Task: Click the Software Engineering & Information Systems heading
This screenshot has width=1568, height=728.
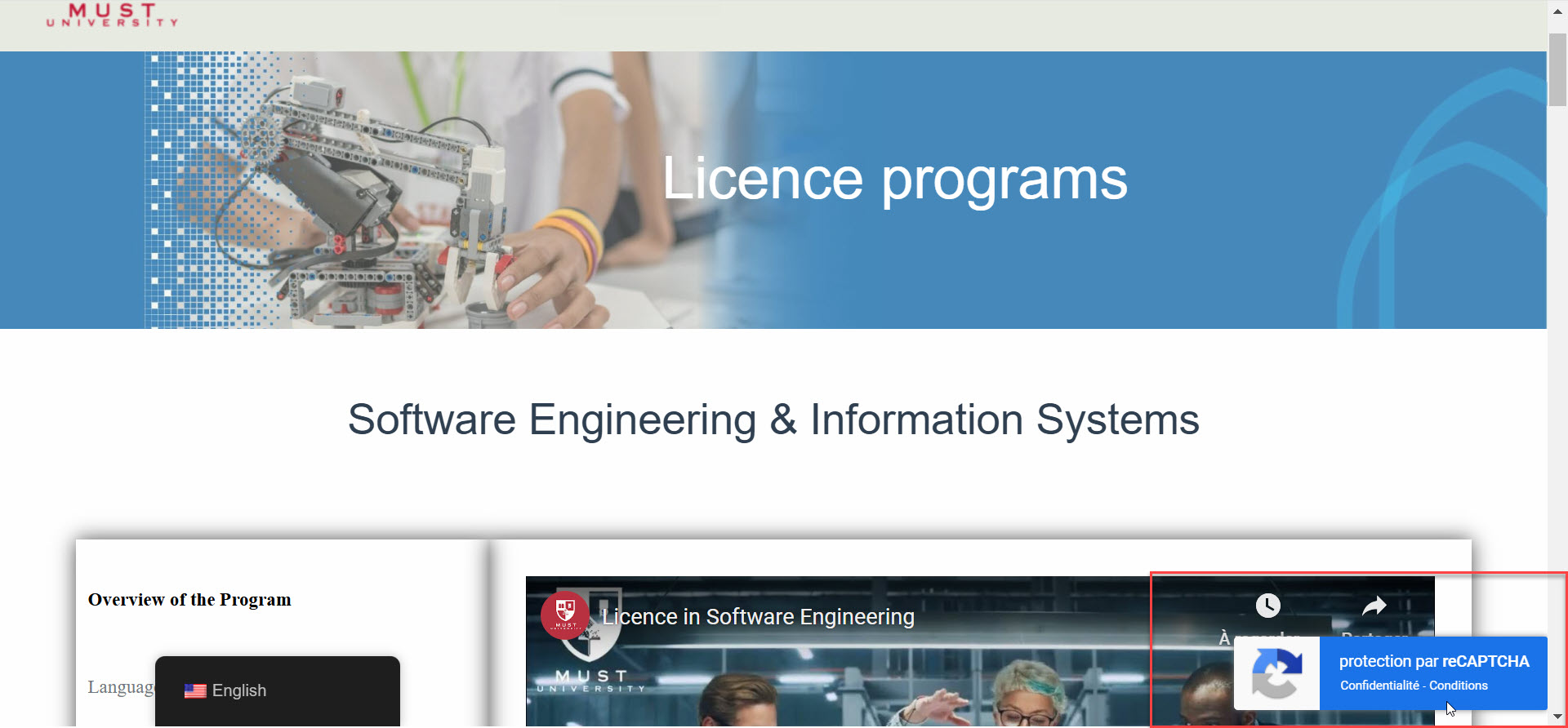Action: click(x=773, y=419)
